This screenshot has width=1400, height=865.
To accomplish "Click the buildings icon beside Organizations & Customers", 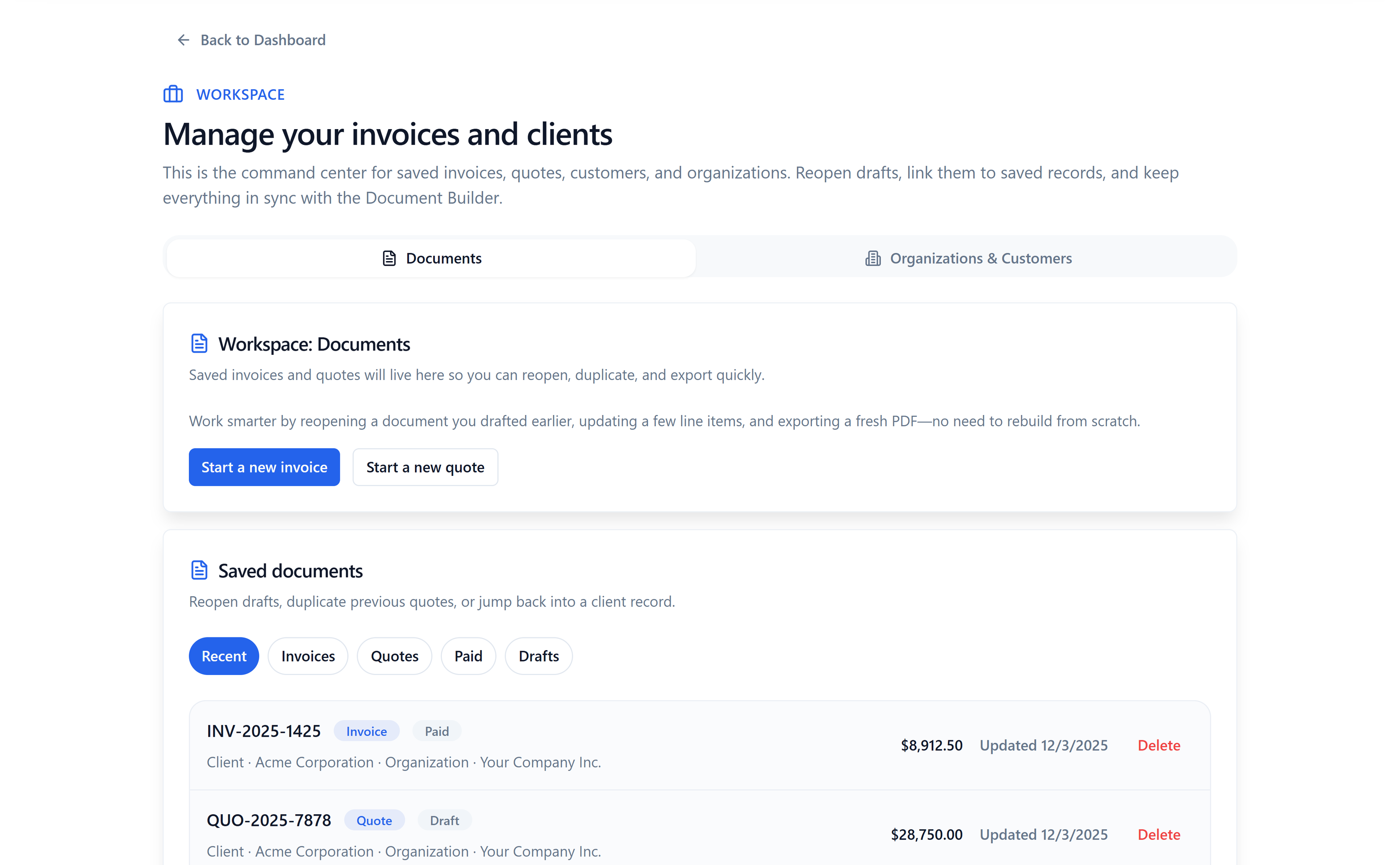I will click(x=873, y=258).
